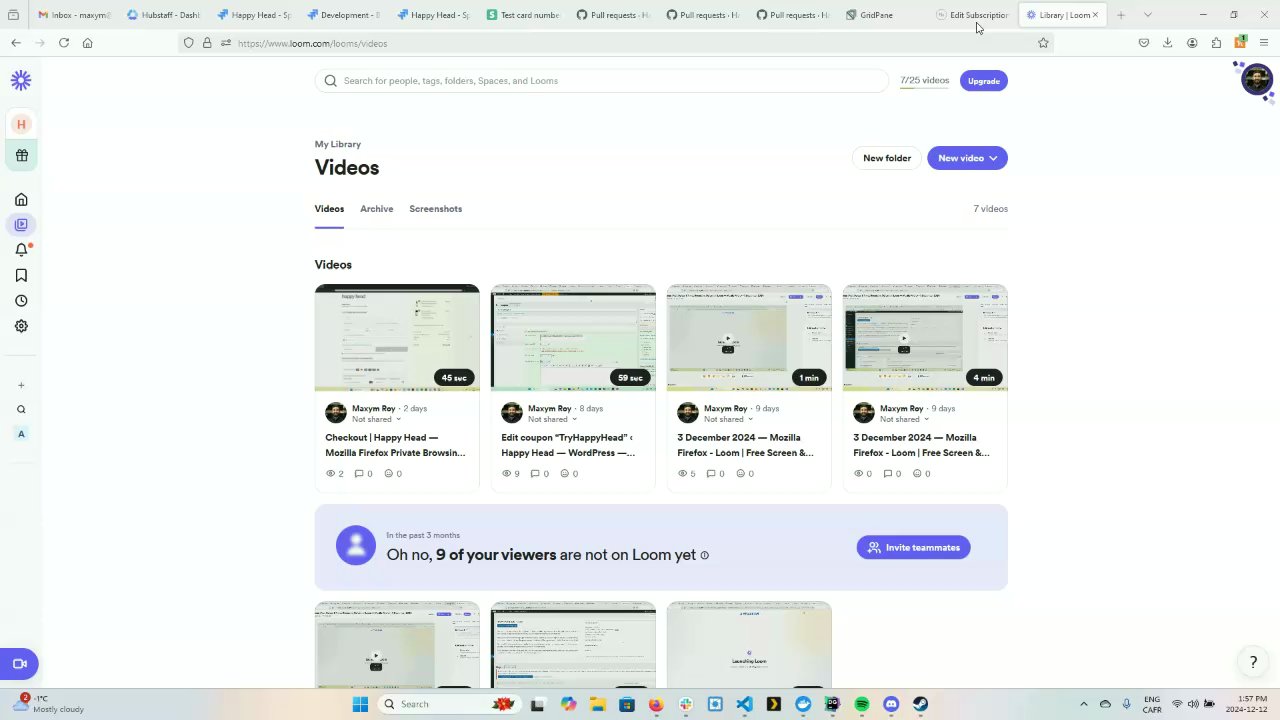The height and width of the screenshot is (720, 1280).
Task: Open Not shared dropdown on 4 min video
Action: [x=904, y=419]
